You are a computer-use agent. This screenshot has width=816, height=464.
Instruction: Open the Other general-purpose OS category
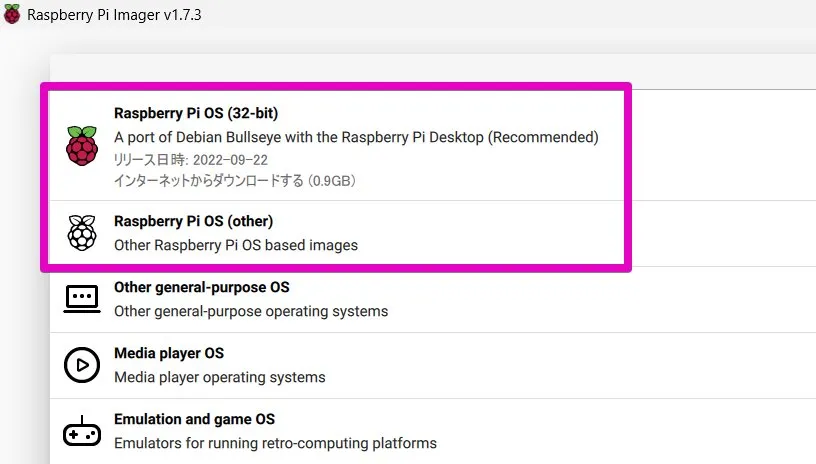click(x=433, y=299)
